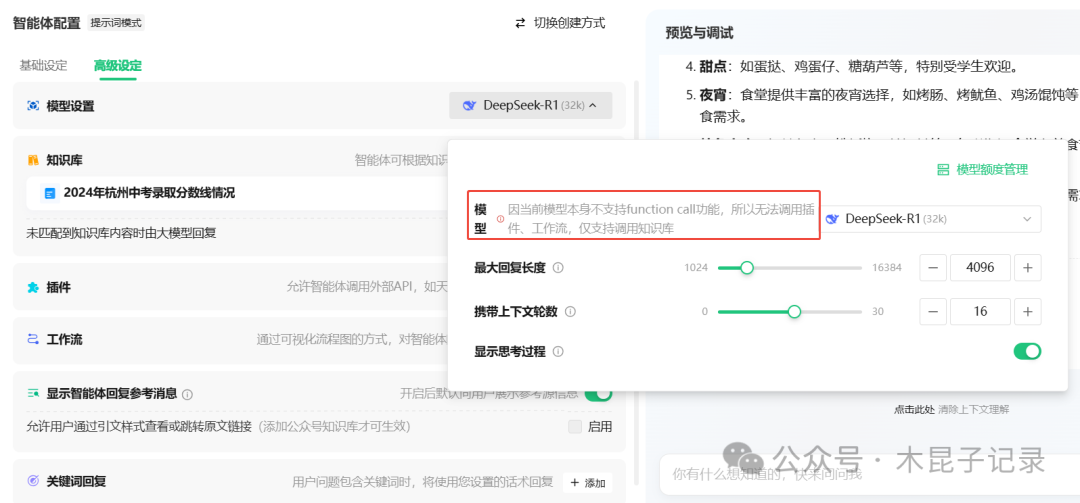Click the 模型设置 icon

[33, 106]
